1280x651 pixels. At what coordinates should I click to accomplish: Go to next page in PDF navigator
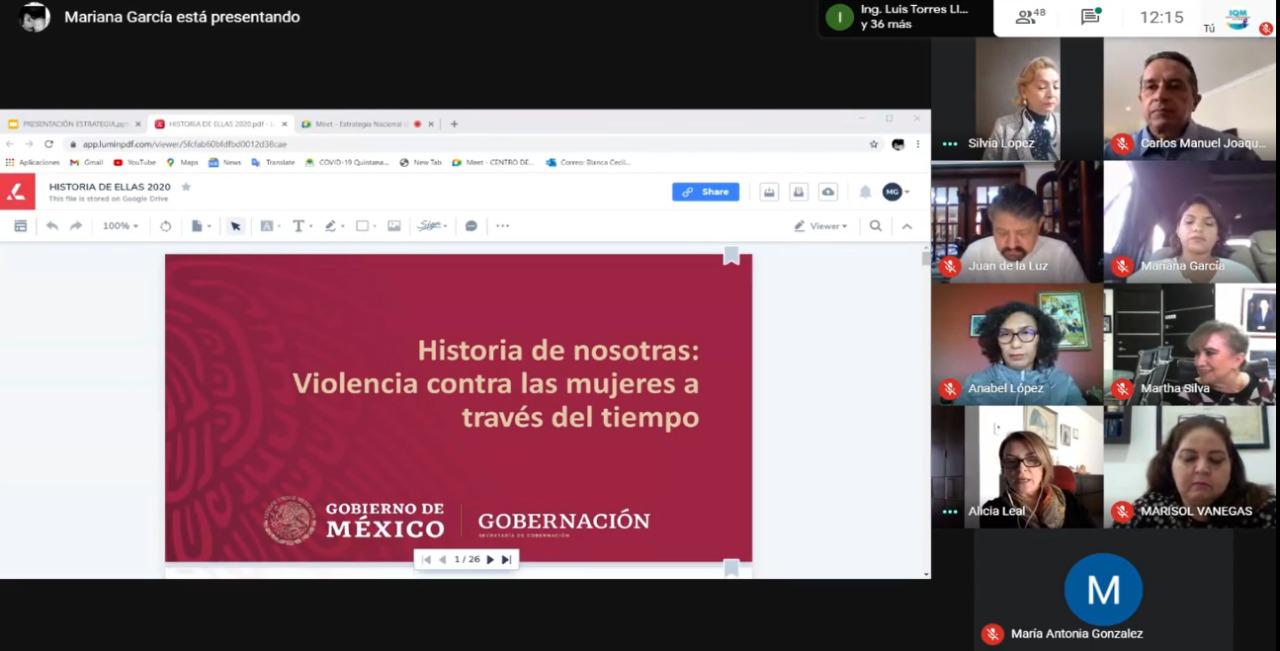490,560
